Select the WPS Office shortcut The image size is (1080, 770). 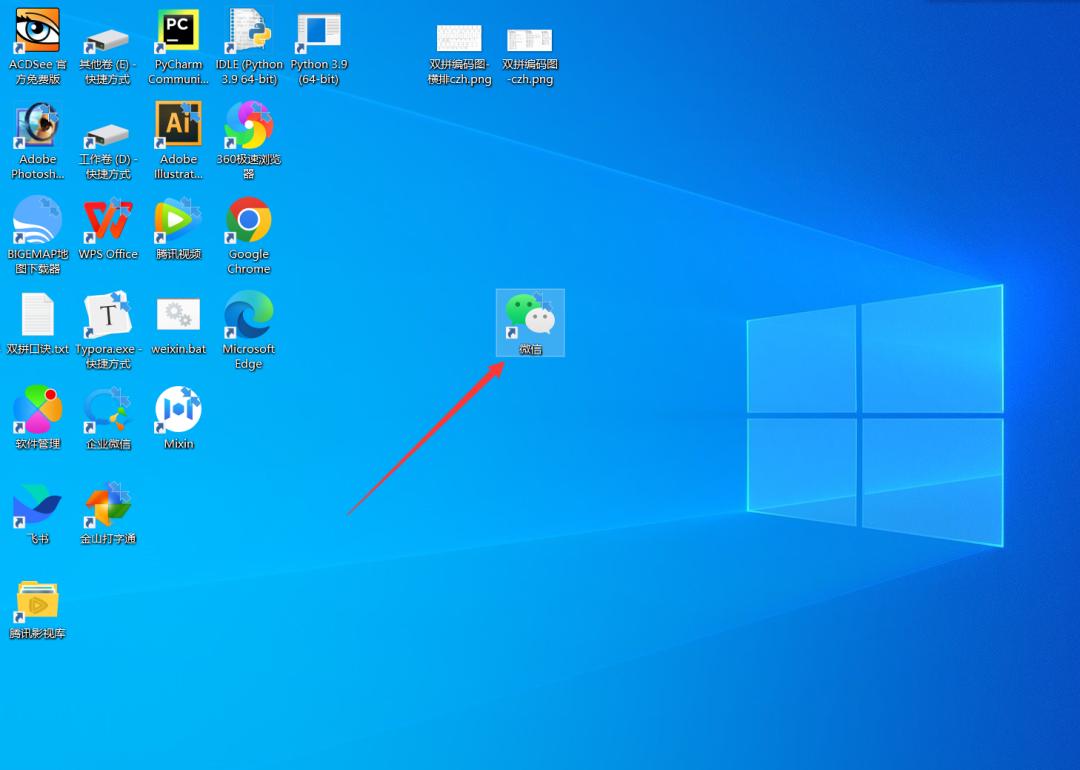[108, 220]
